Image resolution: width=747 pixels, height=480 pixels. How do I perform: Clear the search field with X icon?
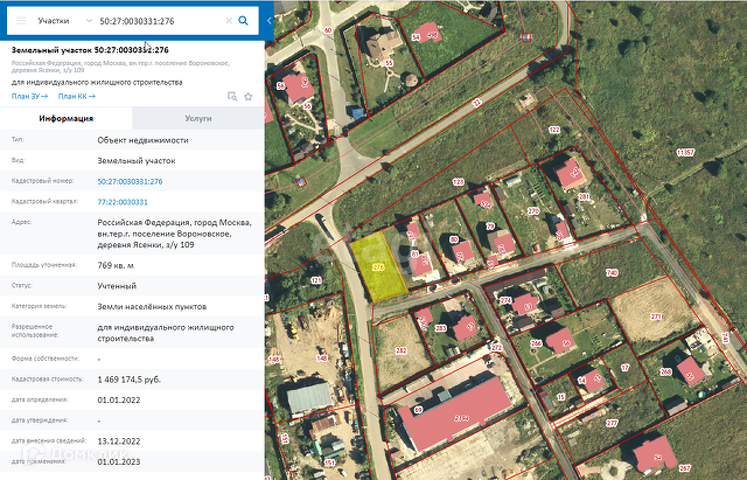tap(229, 21)
